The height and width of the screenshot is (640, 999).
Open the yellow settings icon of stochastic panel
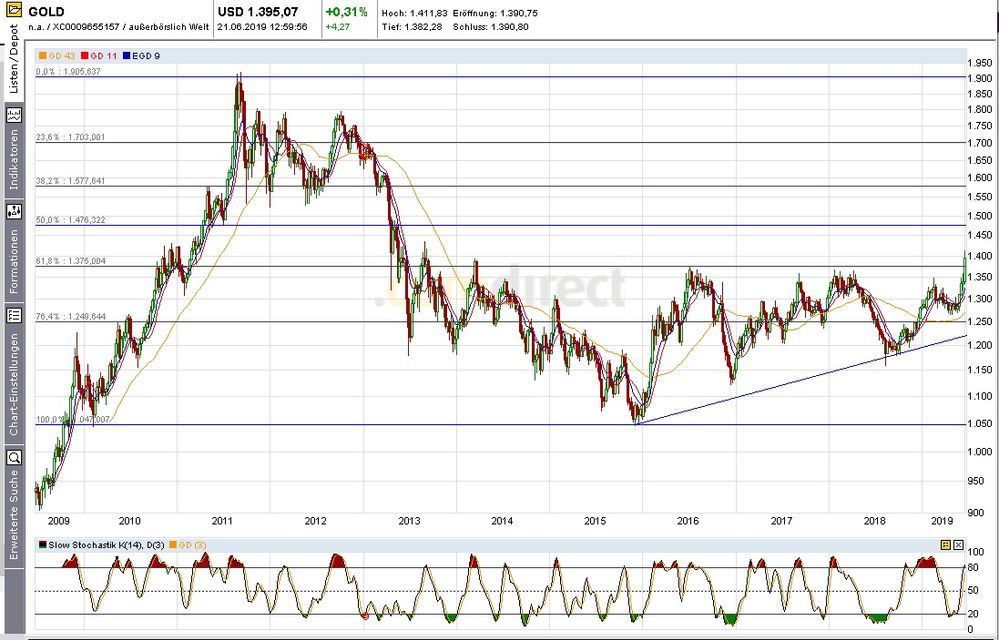click(x=945, y=544)
